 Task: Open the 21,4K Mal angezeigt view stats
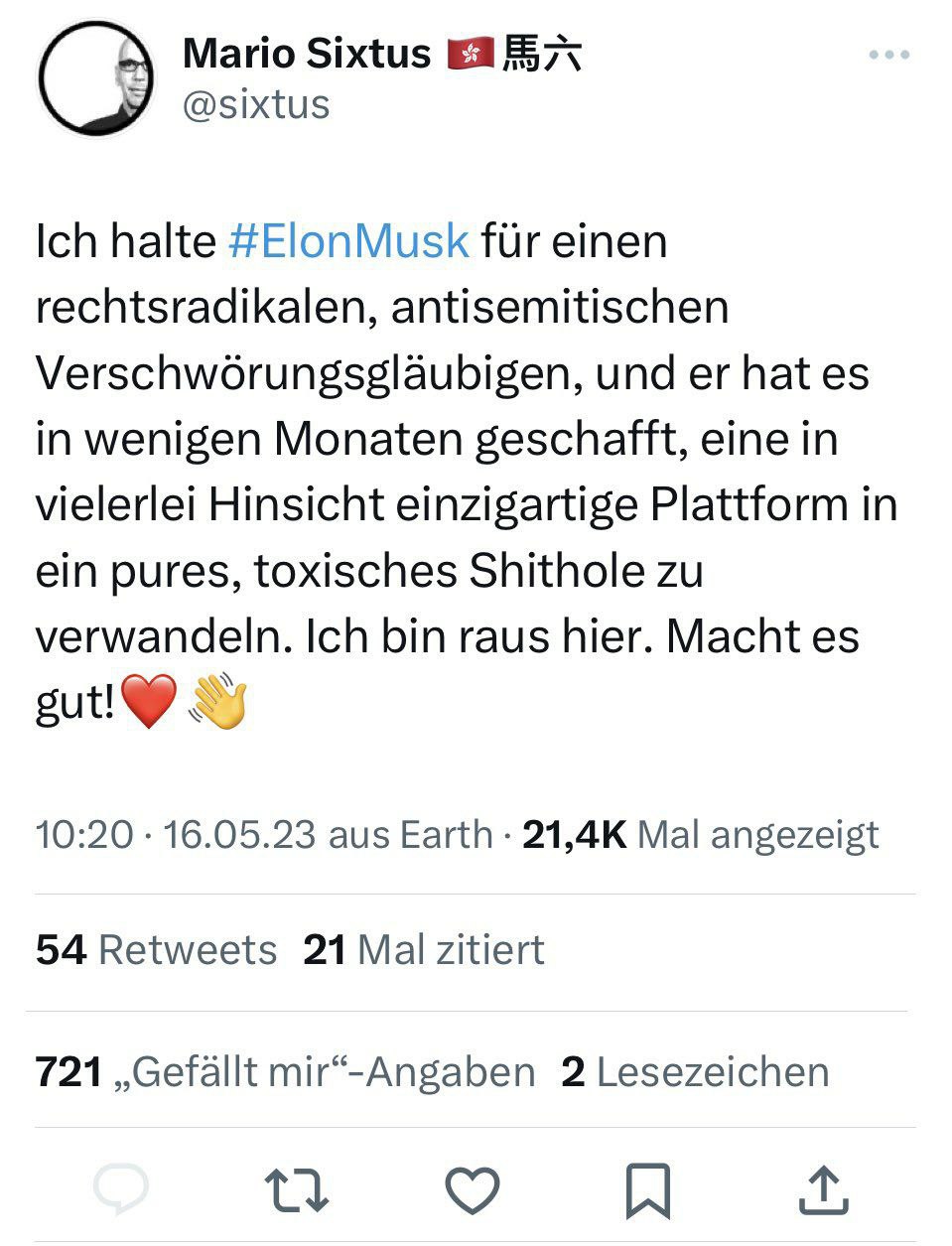coord(700,834)
